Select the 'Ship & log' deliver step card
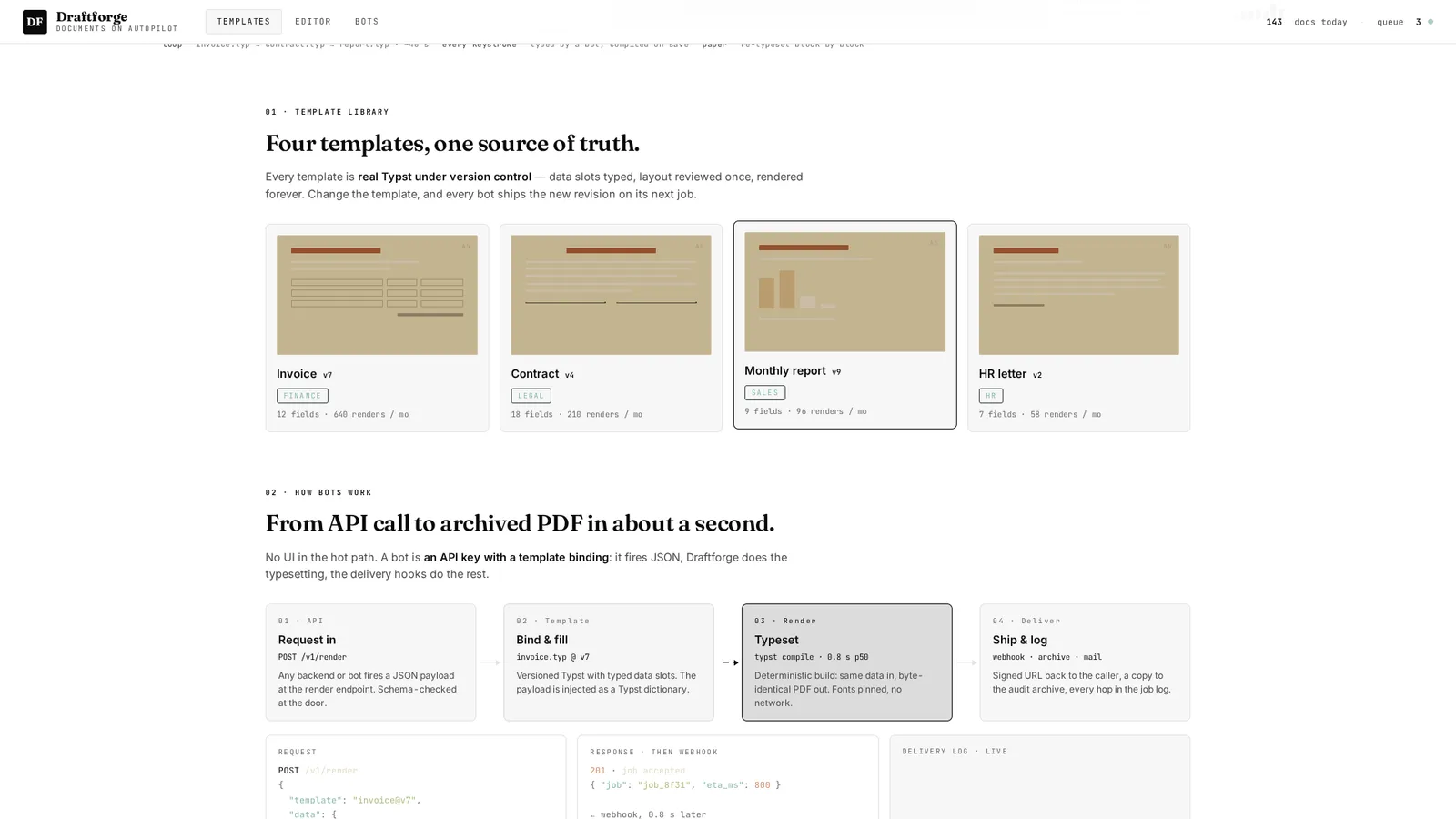1456x819 pixels. click(x=1085, y=662)
